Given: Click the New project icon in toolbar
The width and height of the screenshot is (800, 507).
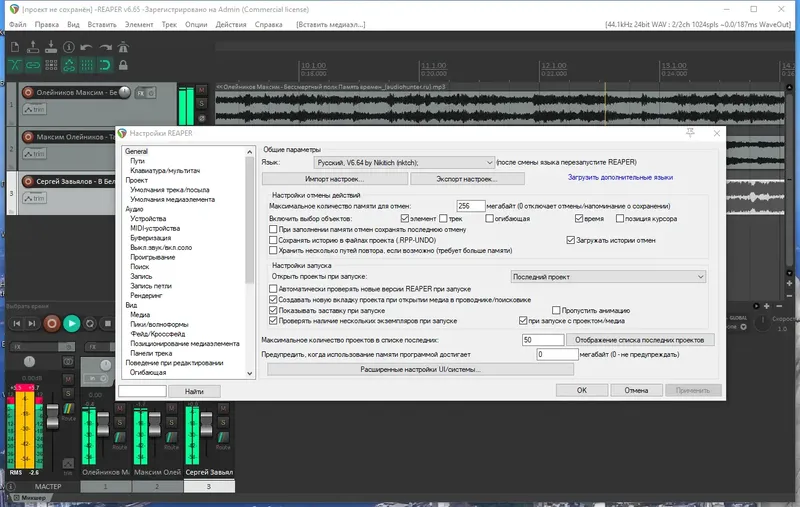Looking at the screenshot, I should [x=15, y=47].
